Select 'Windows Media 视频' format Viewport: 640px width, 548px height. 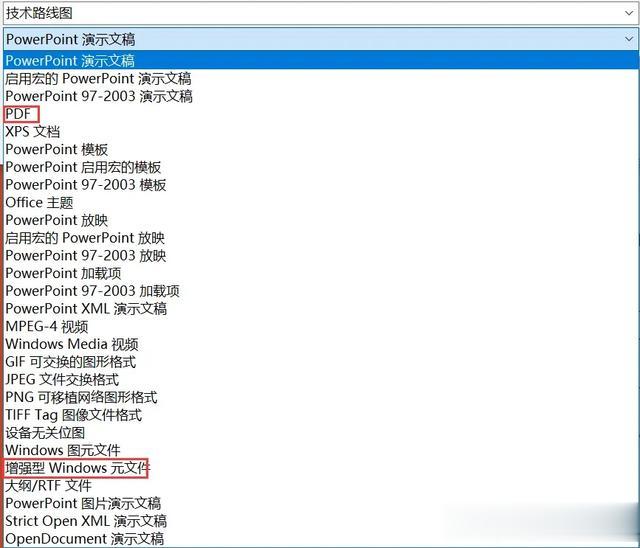pos(321,344)
